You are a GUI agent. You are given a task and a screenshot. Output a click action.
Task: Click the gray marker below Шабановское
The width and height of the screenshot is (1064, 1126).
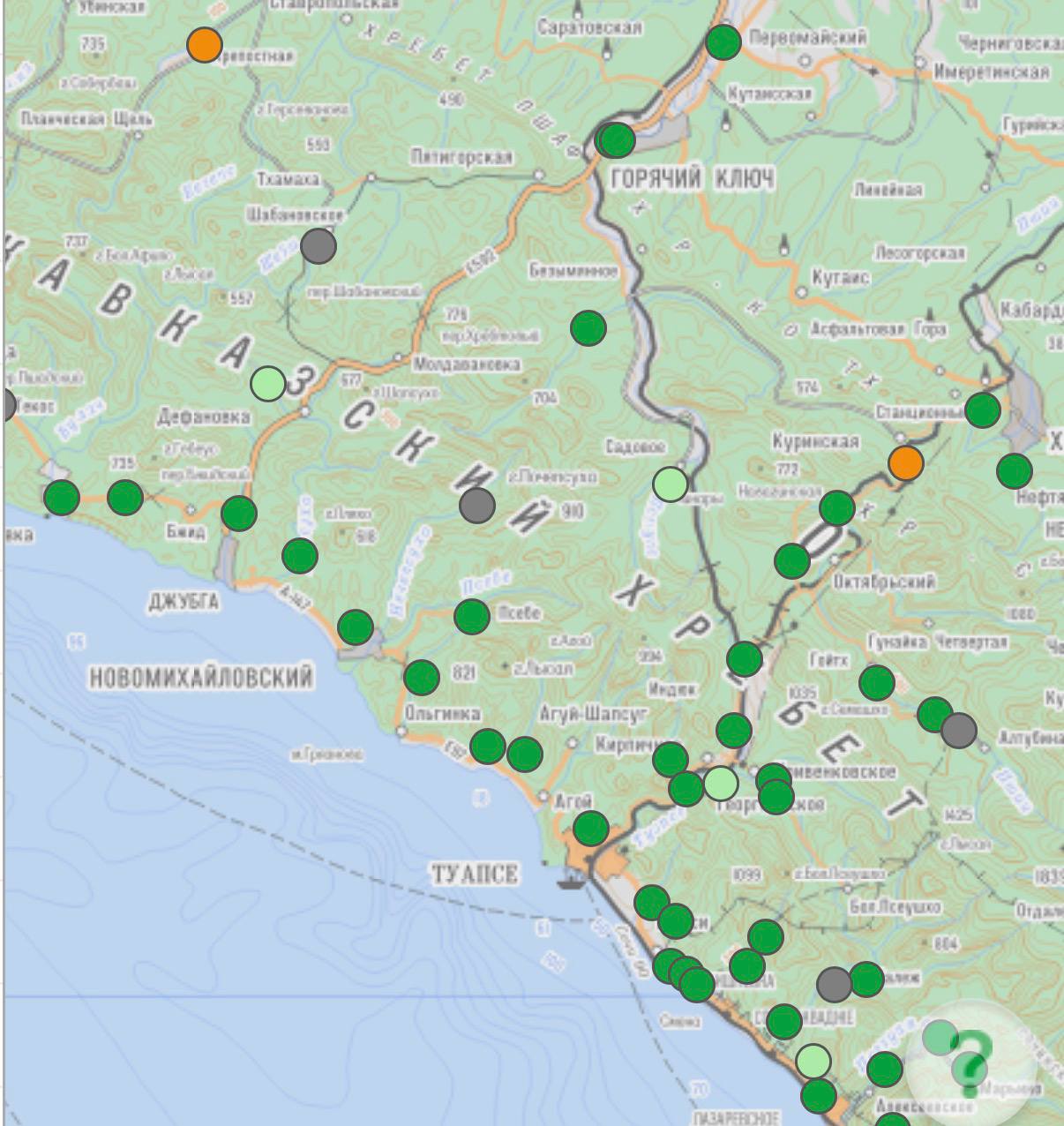pyautogui.click(x=318, y=246)
